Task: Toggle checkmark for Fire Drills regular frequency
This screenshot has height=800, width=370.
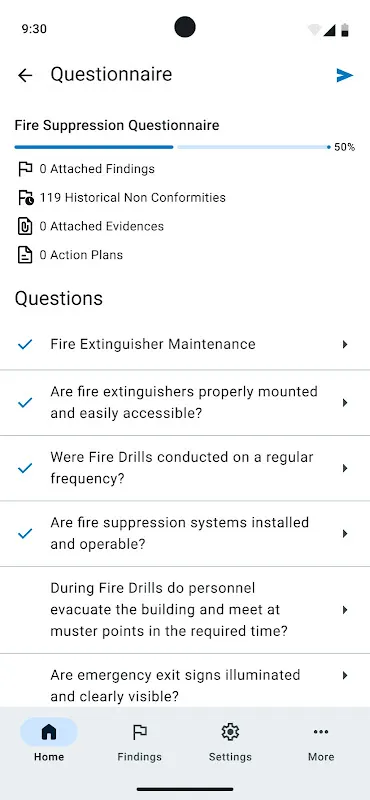Action: [x=25, y=468]
